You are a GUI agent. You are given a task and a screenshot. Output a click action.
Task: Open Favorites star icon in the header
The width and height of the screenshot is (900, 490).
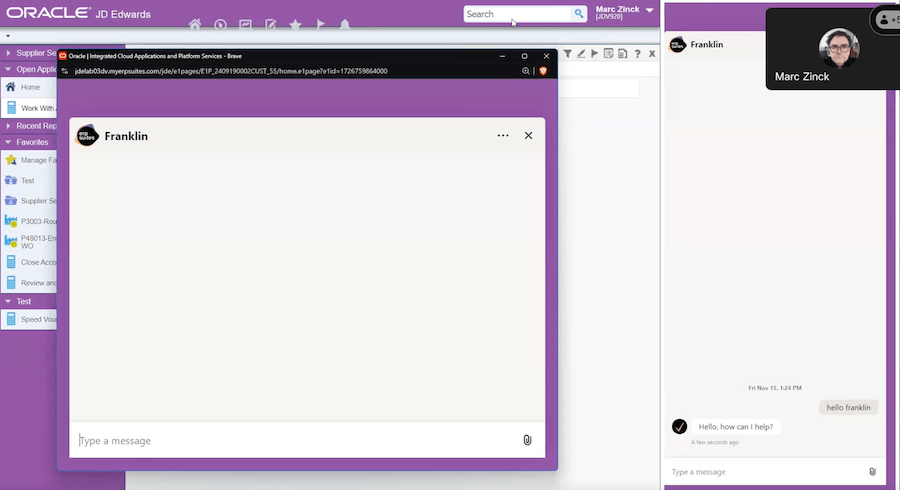[x=296, y=24]
